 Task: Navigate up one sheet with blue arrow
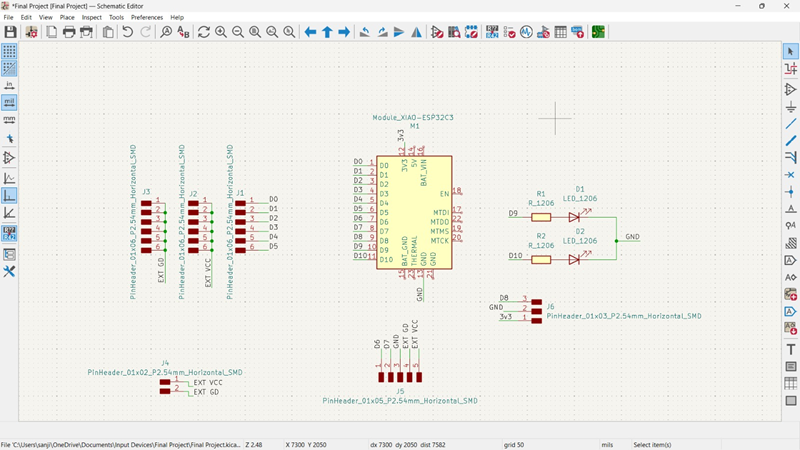pyautogui.click(x=327, y=32)
